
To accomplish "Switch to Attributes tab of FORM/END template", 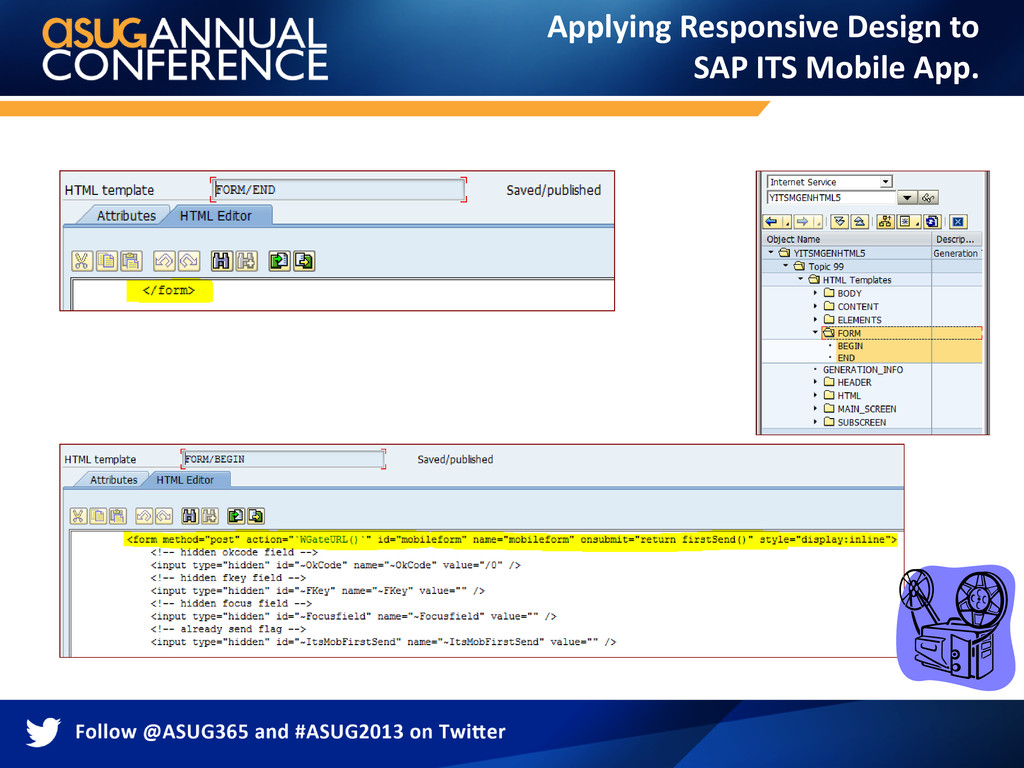I will (x=126, y=216).
